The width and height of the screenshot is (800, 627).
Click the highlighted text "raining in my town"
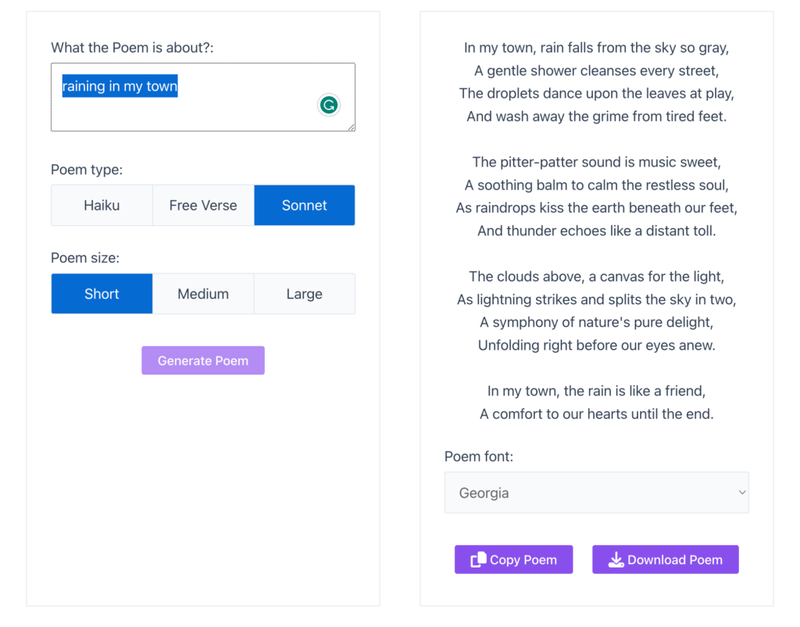(x=120, y=87)
